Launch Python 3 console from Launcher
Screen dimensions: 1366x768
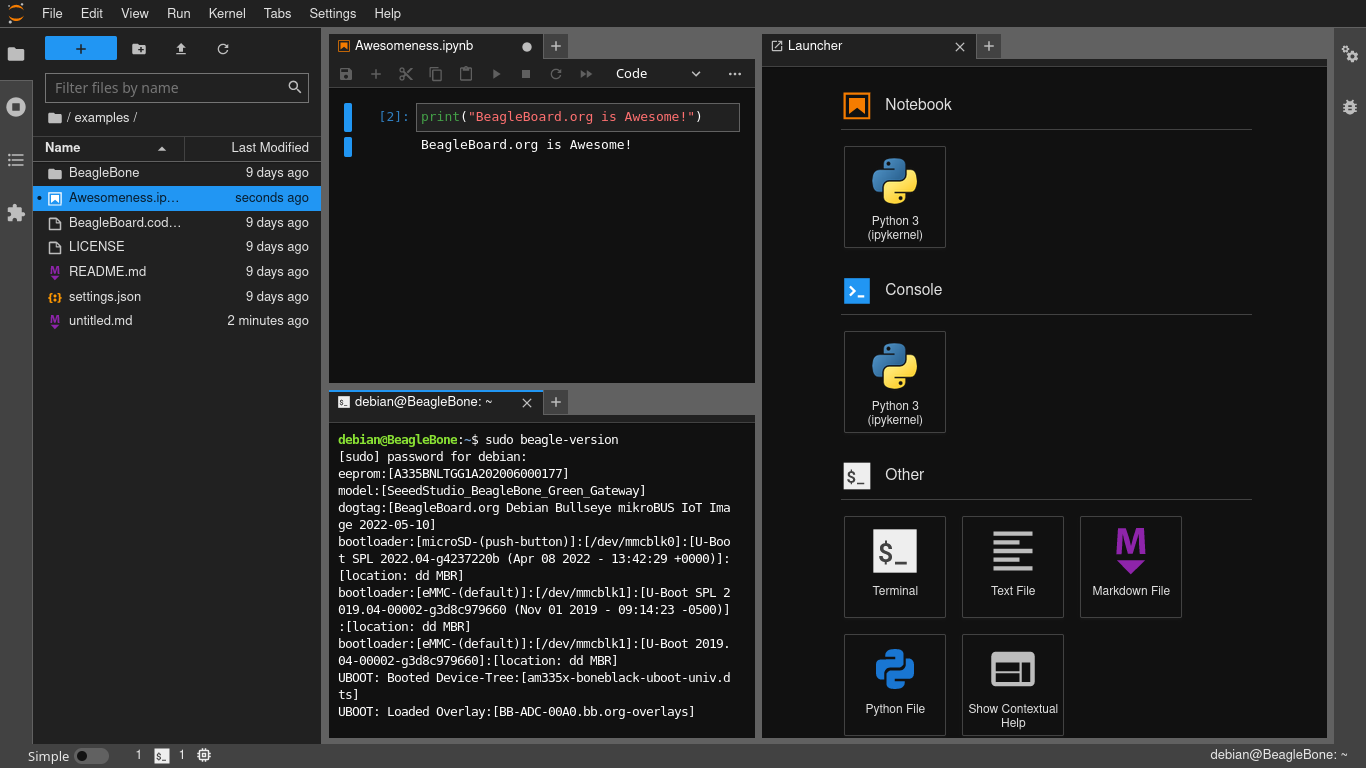click(x=895, y=382)
